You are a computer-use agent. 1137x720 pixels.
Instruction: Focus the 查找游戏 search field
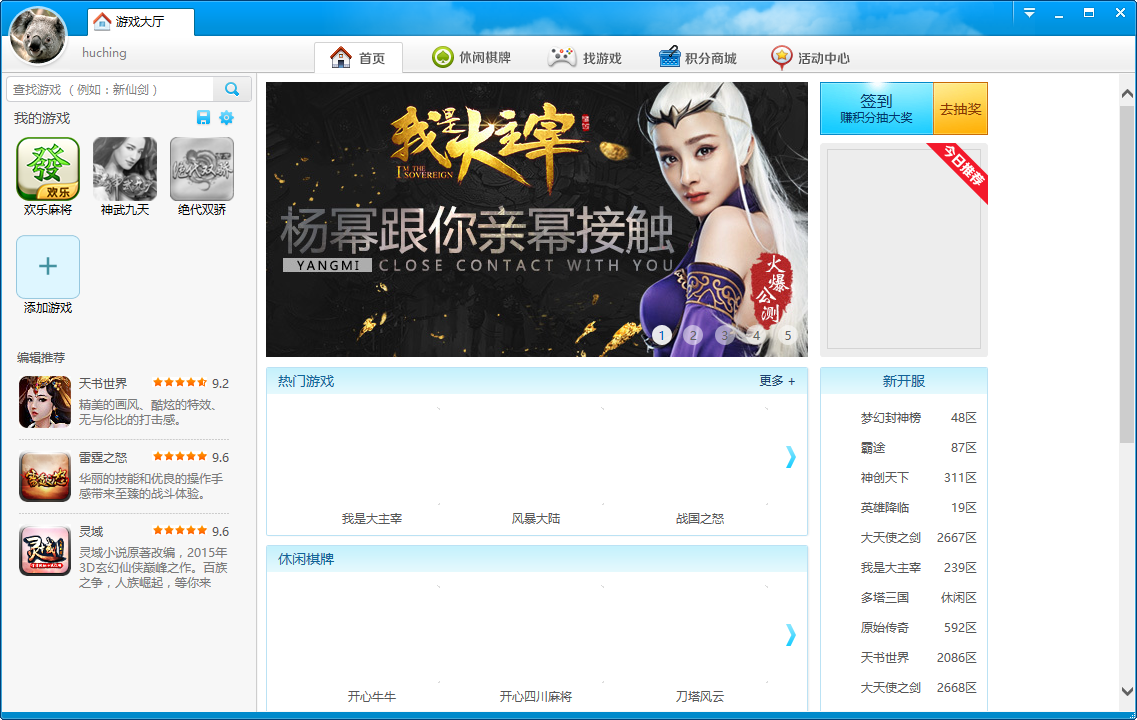click(x=110, y=89)
